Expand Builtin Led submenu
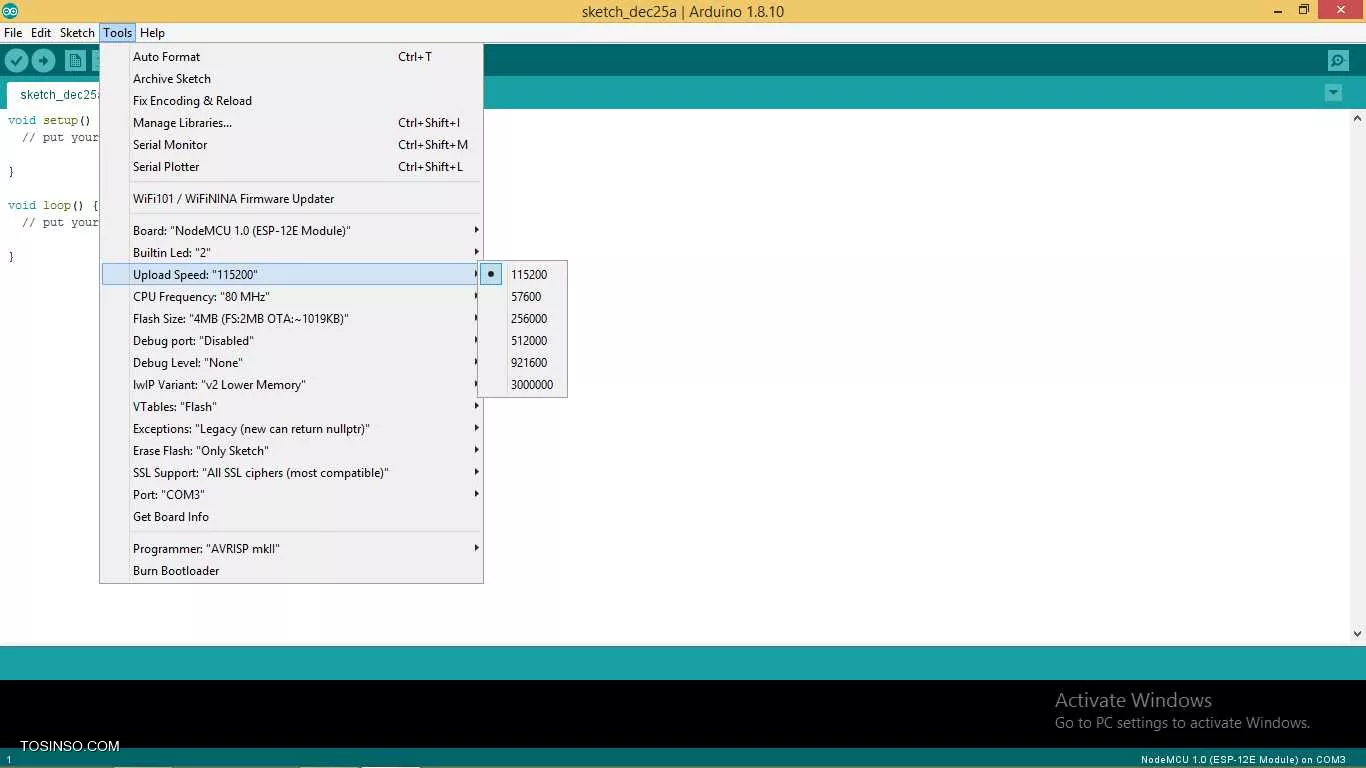Image resolution: width=1366 pixels, height=768 pixels. pyautogui.click(x=292, y=253)
